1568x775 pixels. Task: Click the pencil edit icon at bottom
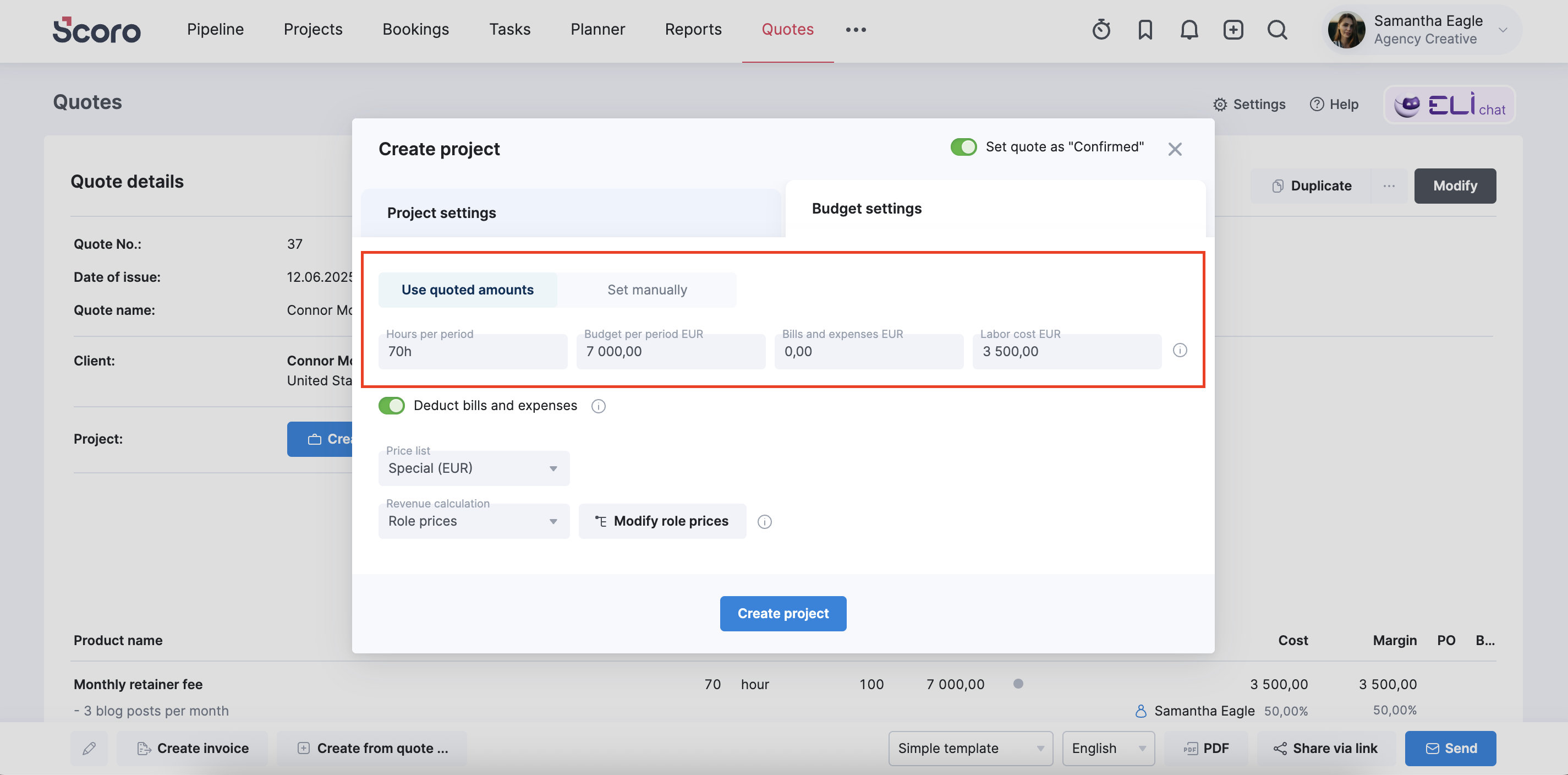89,748
